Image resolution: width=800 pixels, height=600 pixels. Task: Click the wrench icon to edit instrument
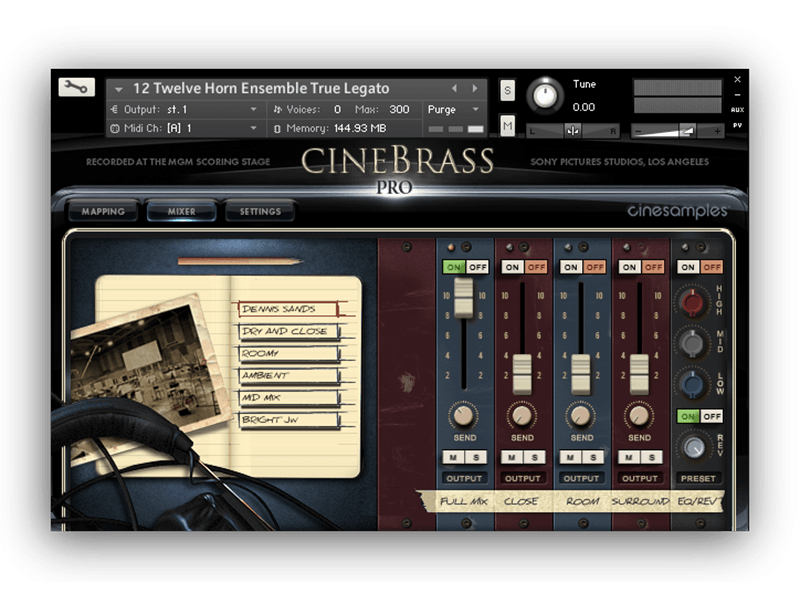pos(76,87)
